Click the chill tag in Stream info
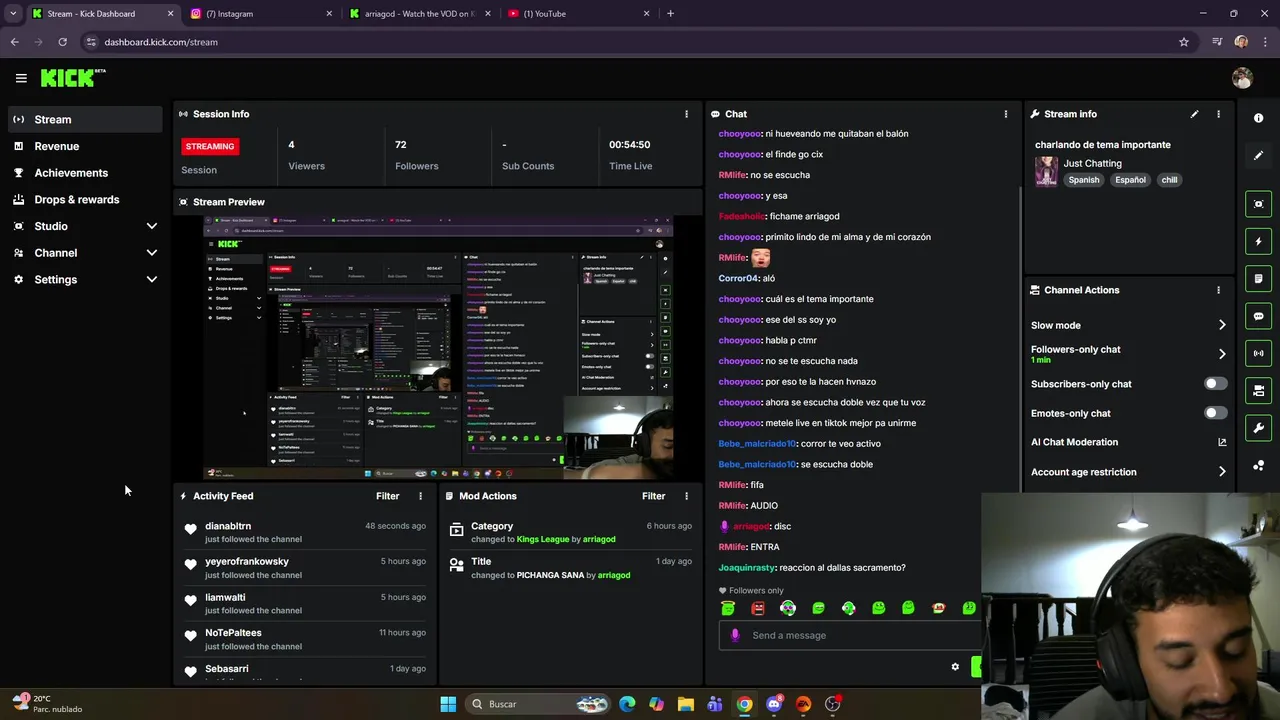 1169,180
